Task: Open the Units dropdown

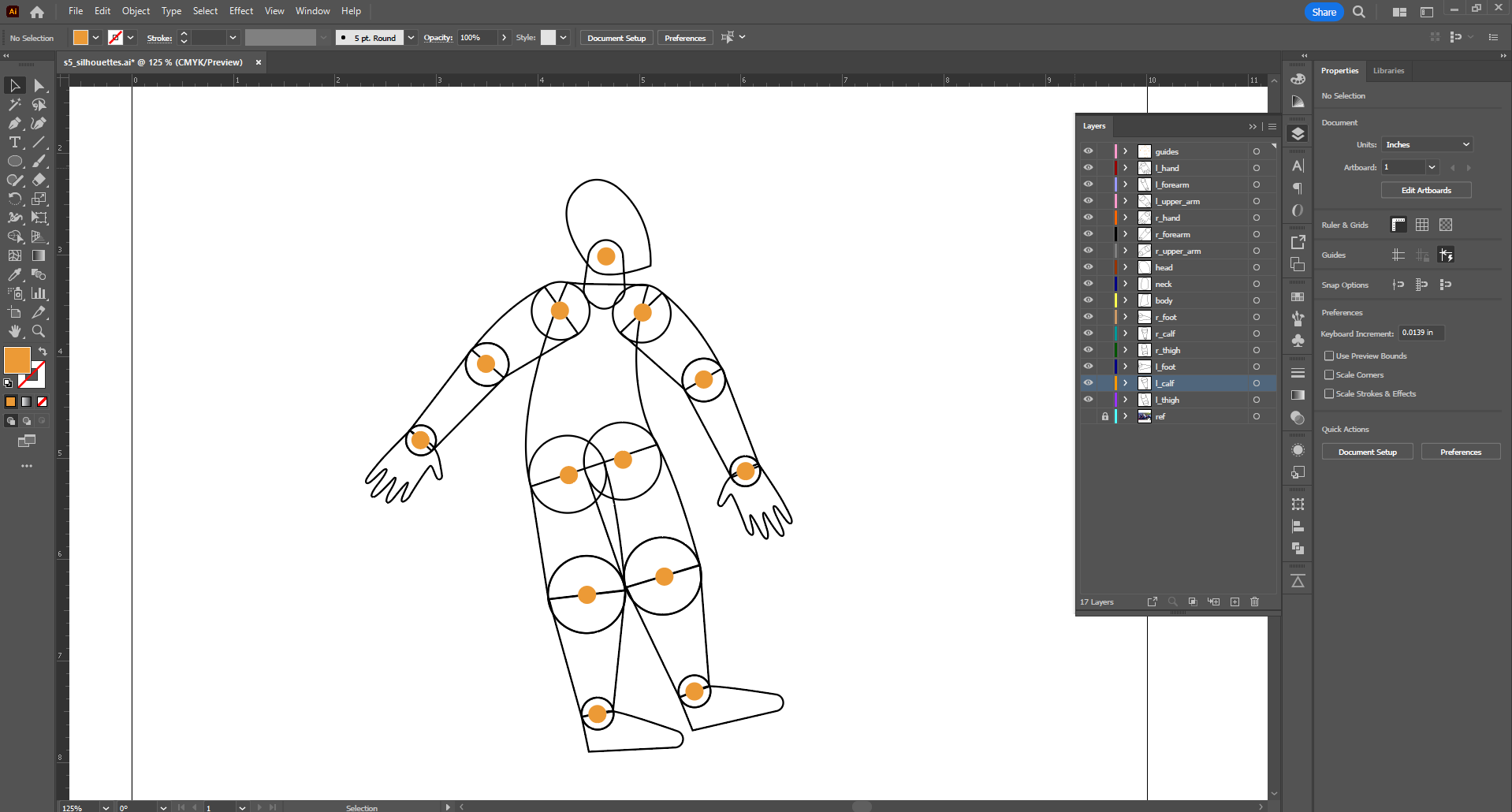Action: [1427, 145]
